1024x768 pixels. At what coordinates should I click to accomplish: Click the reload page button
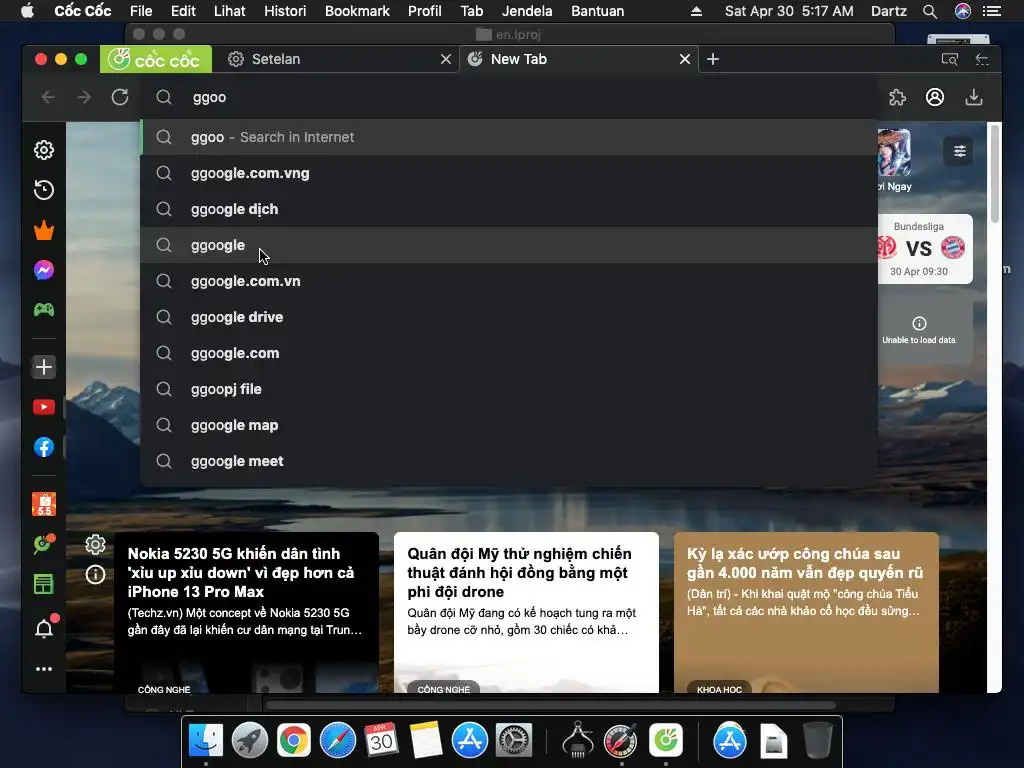tap(120, 97)
